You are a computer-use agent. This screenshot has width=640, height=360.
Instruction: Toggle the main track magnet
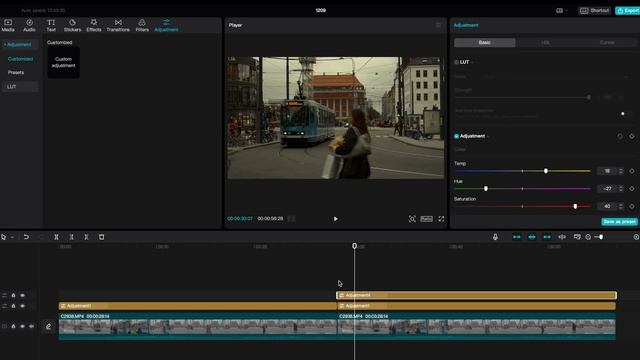pyautogui.click(x=517, y=237)
